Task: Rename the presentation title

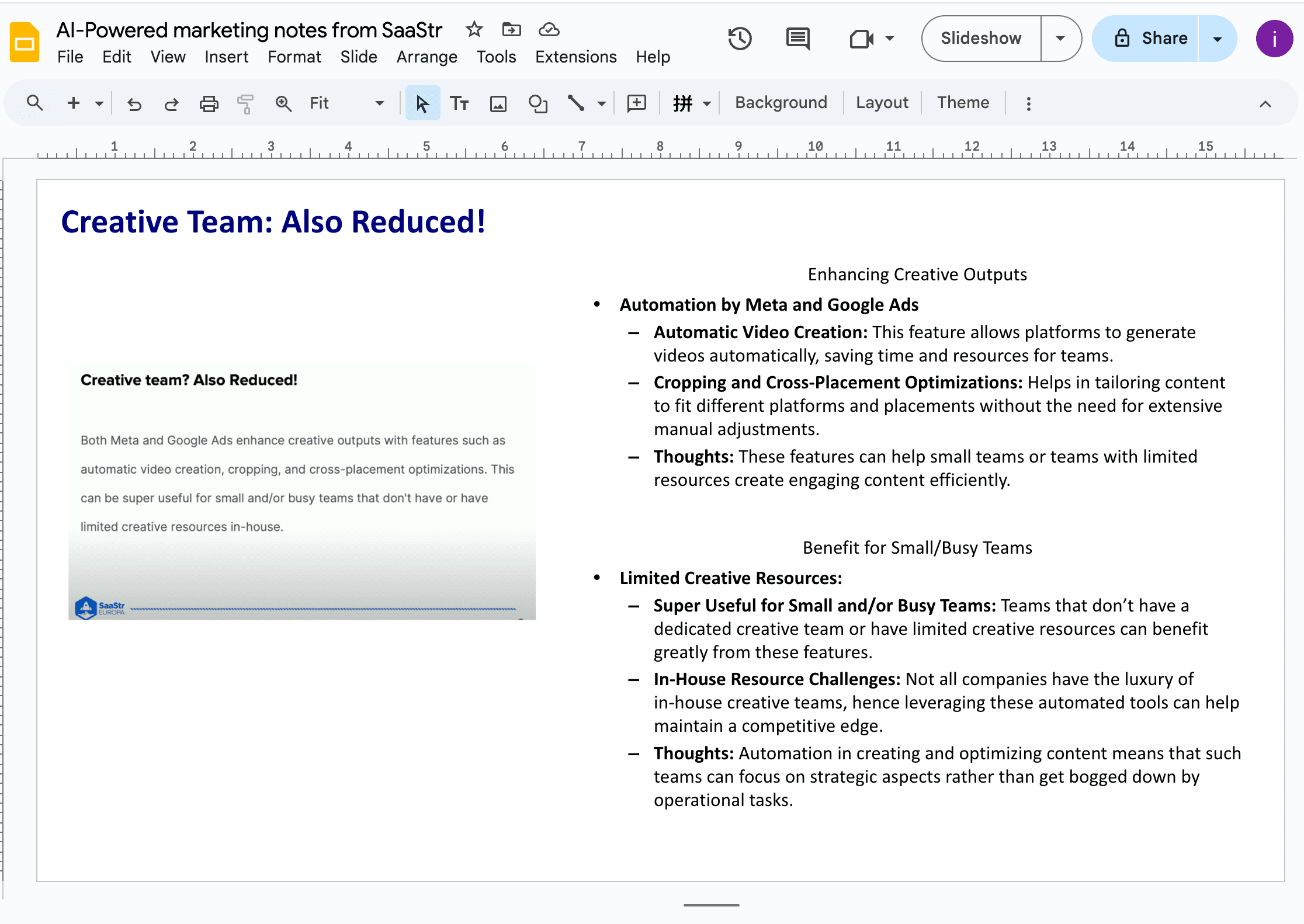Action: tap(249, 29)
